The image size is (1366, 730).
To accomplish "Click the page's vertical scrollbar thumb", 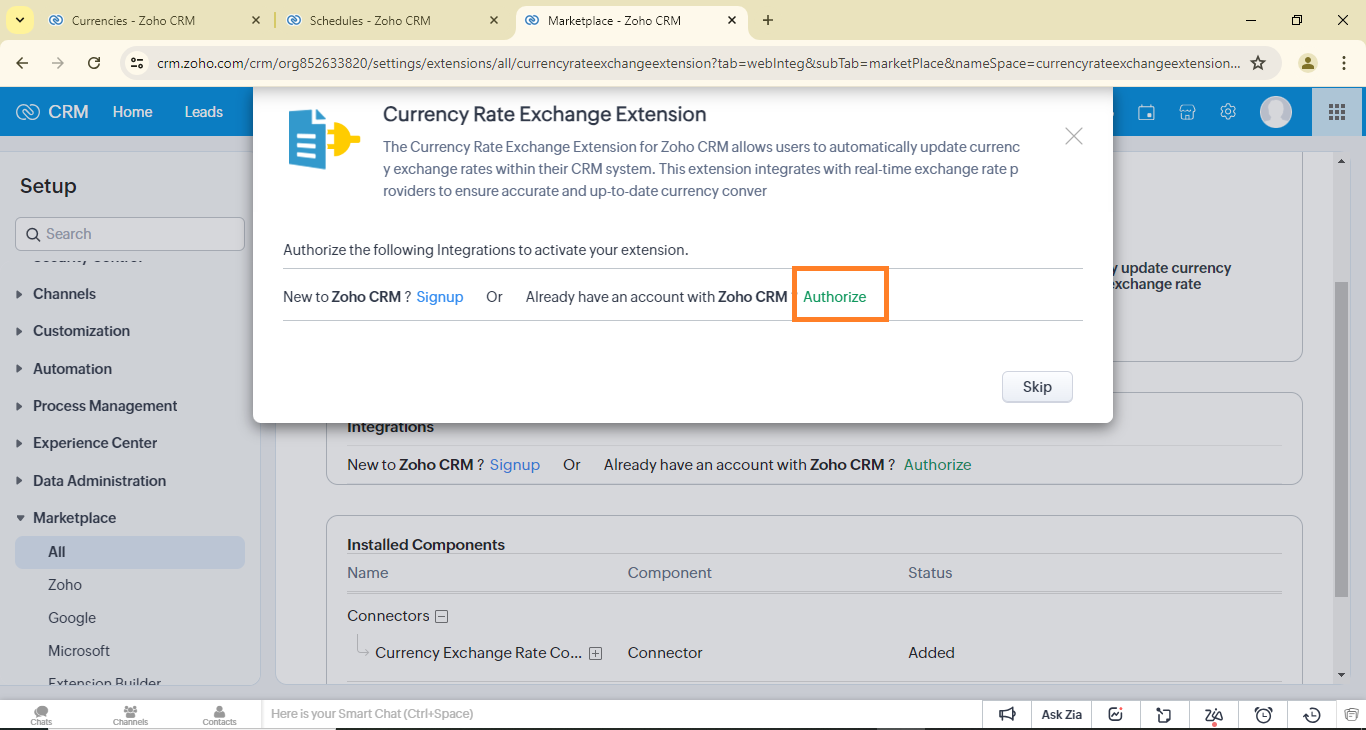I will (x=1340, y=440).
